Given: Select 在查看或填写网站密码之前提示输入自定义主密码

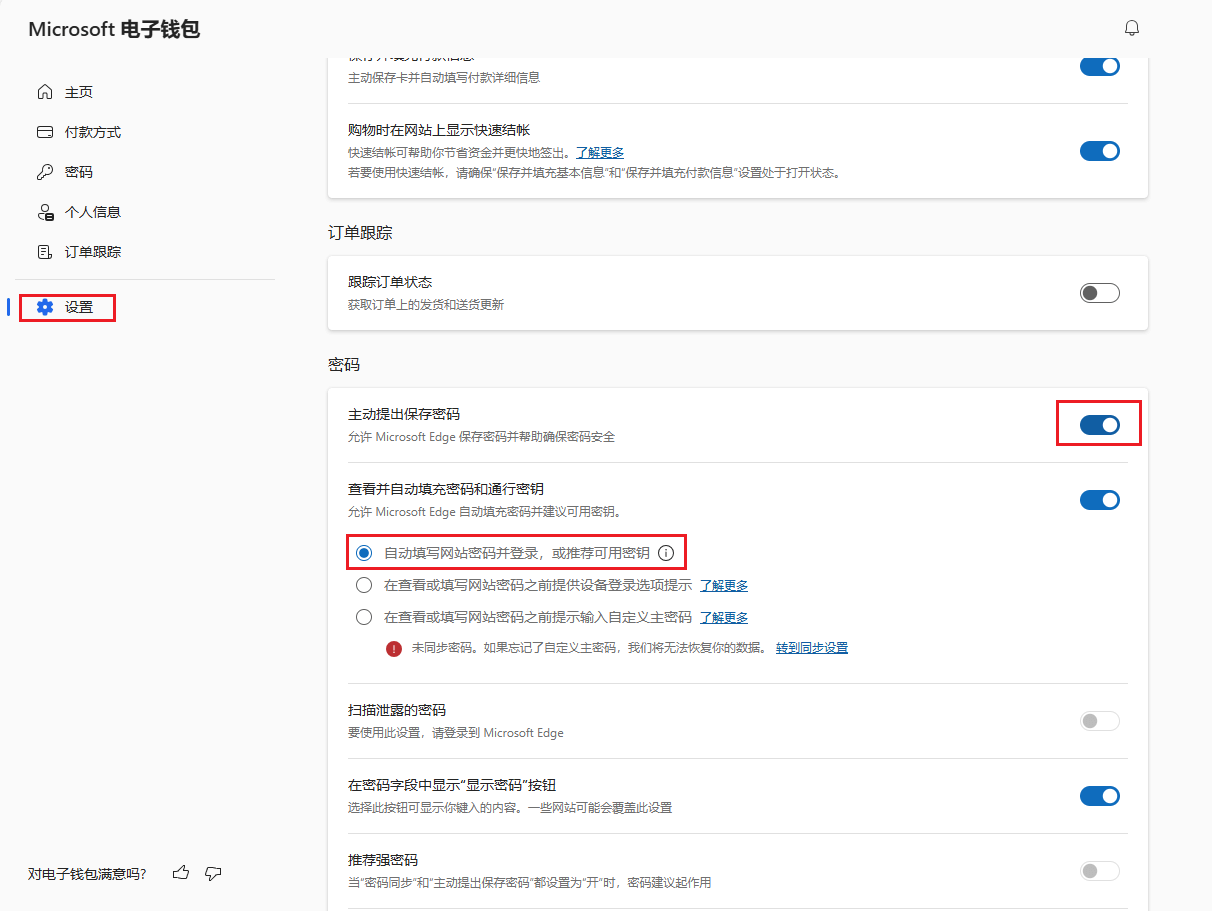Looking at the screenshot, I should tap(364, 616).
